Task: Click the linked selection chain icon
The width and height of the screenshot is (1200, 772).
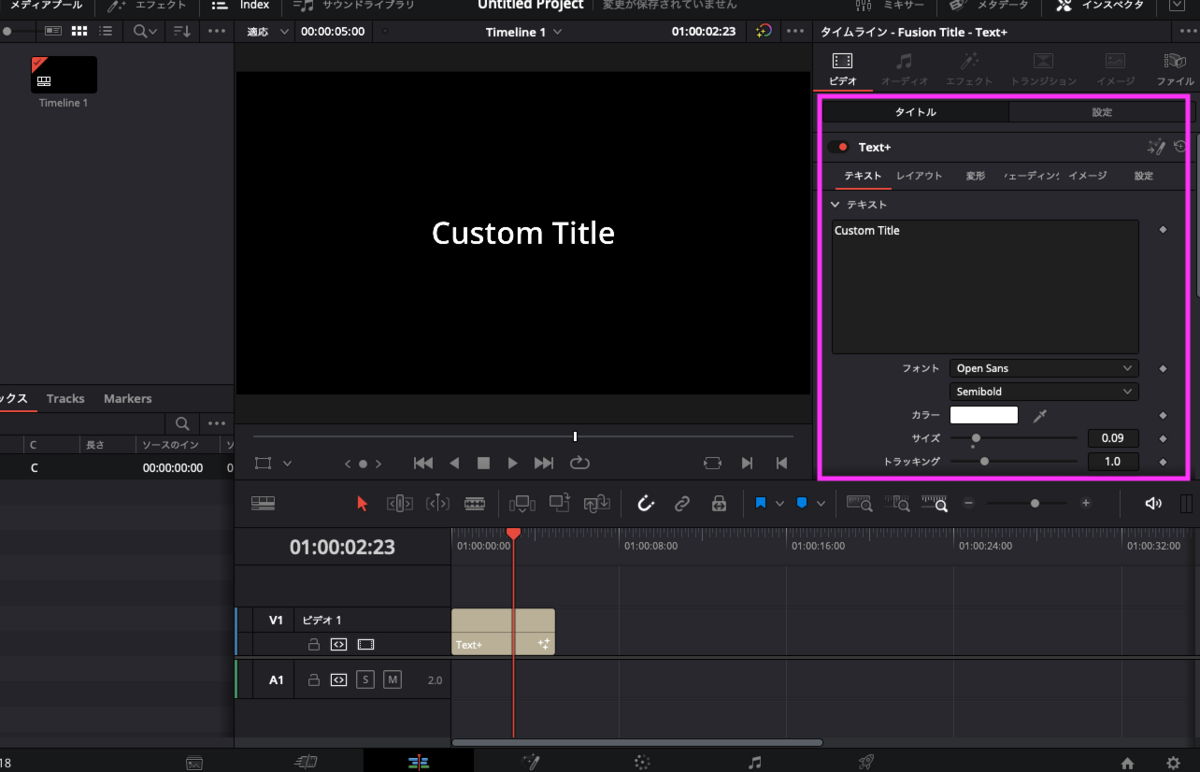Action: pyautogui.click(x=682, y=504)
